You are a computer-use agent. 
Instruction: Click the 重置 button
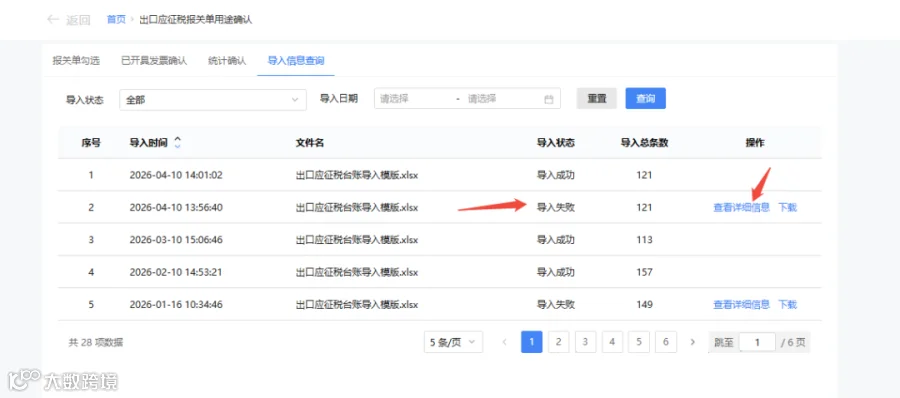click(596, 99)
